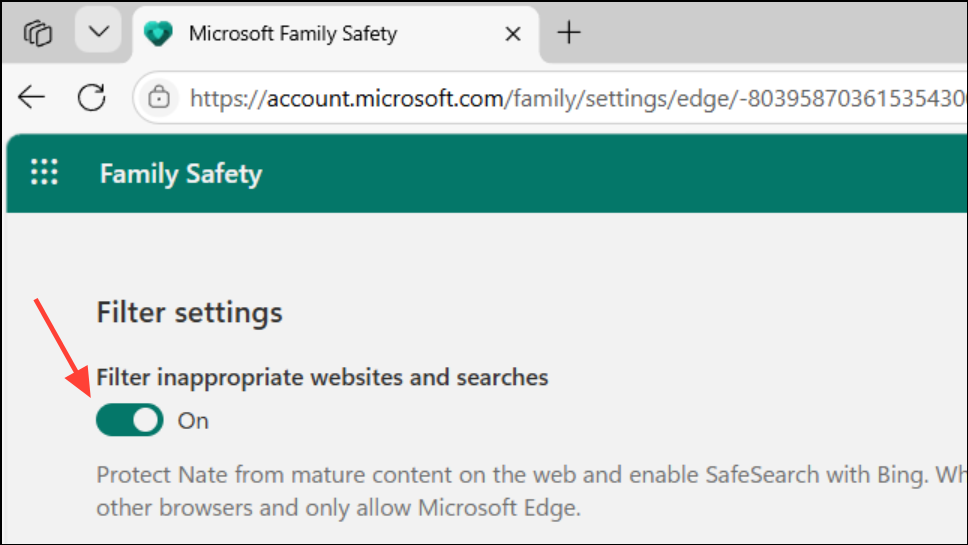Go back with the back arrow
Screen dimensions: 968x545
[32, 97]
